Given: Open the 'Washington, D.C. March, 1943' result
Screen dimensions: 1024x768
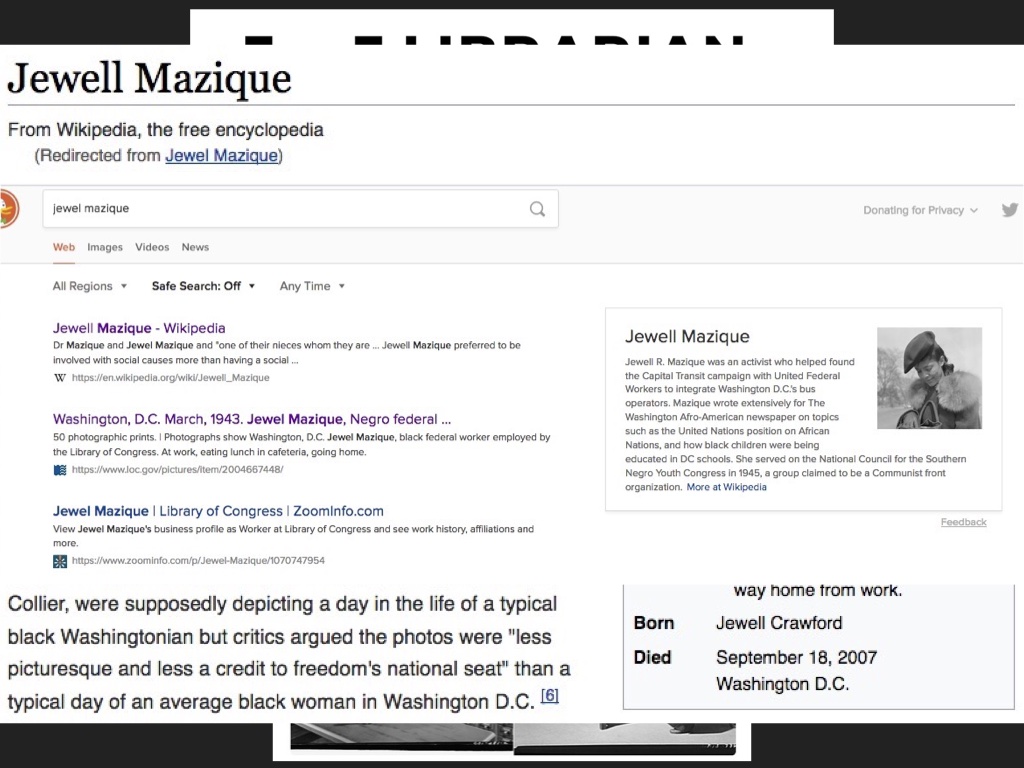Looking at the screenshot, I should [x=252, y=419].
